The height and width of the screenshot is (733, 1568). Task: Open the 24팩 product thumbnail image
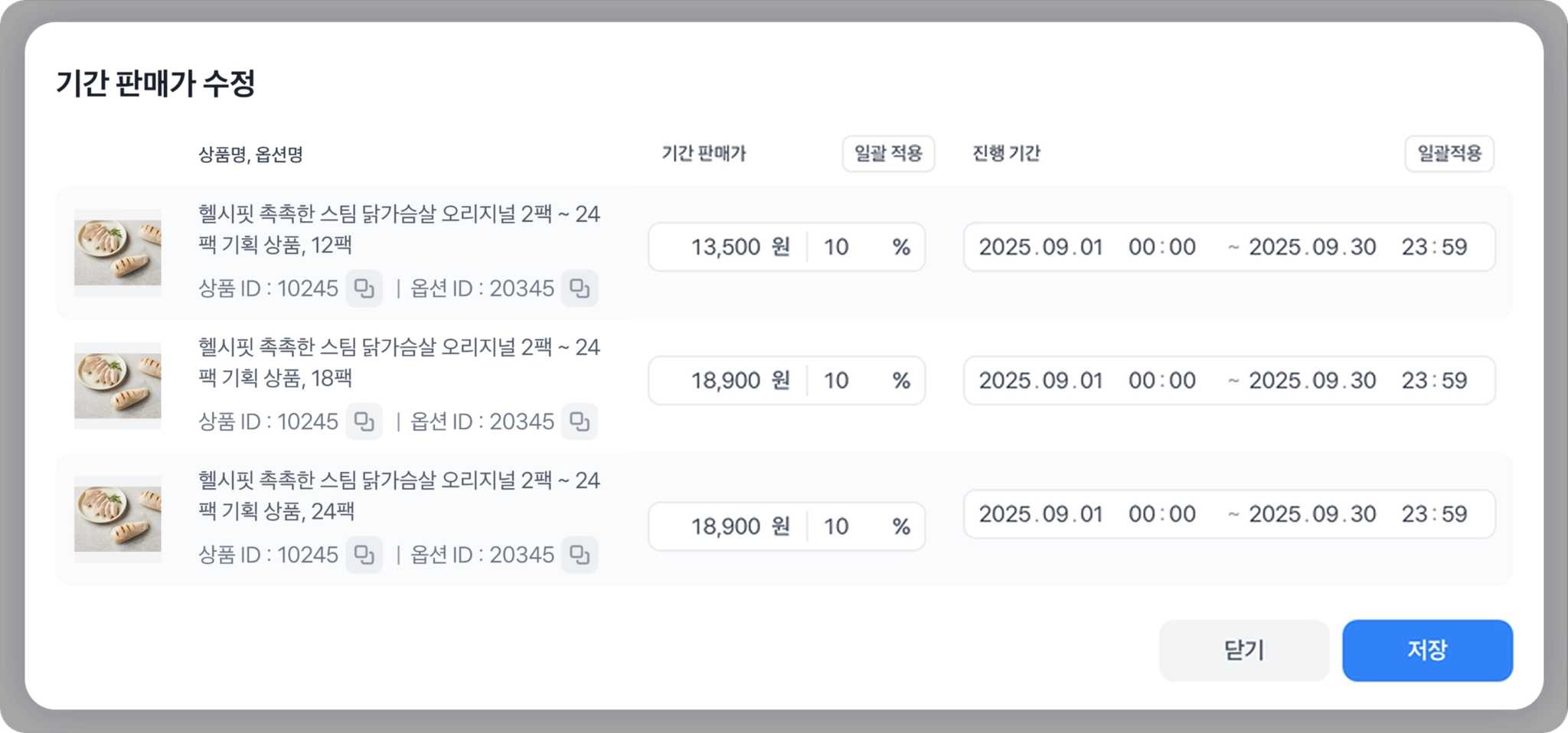point(117,519)
